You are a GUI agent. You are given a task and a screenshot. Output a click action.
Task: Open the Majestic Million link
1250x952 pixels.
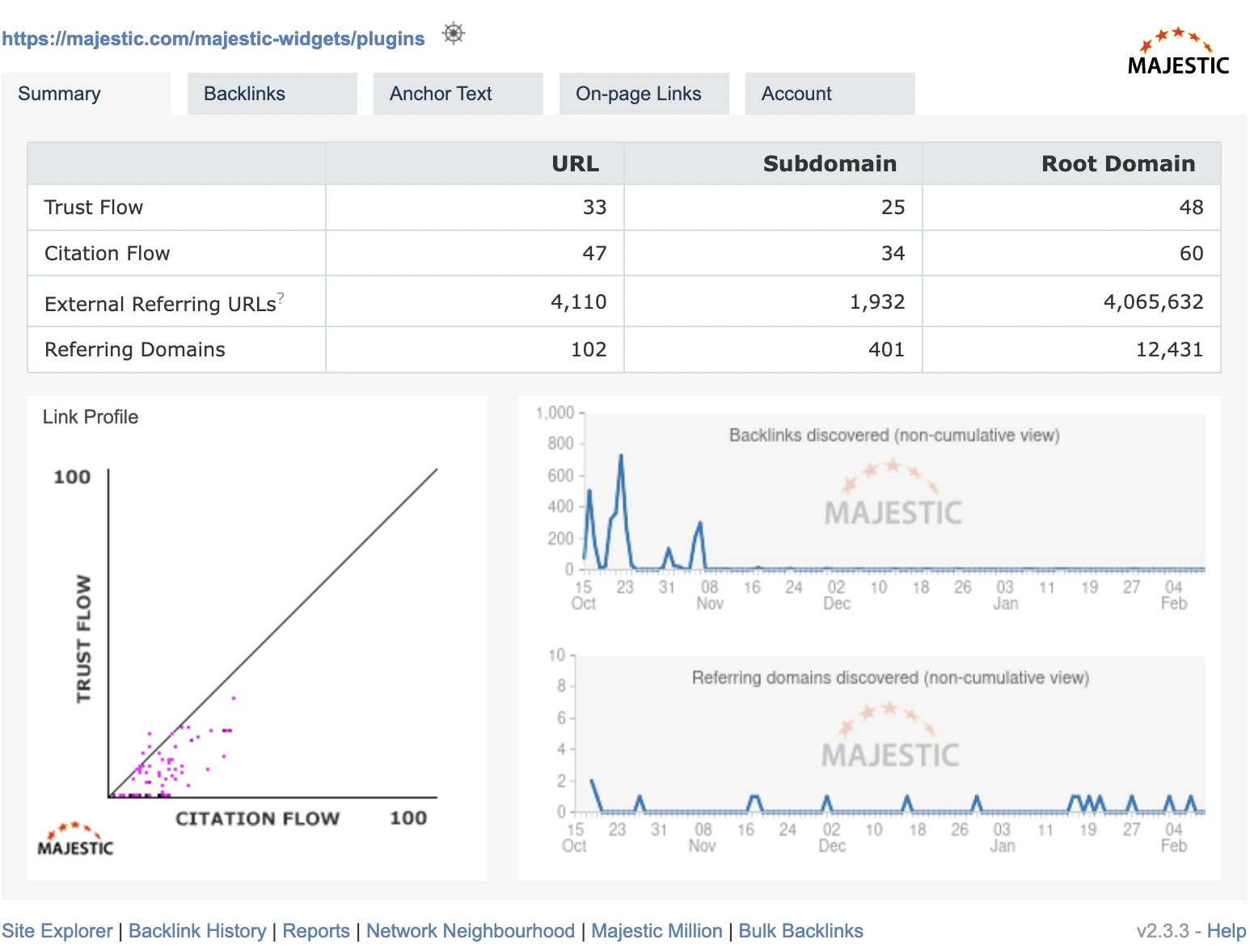[657, 931]
